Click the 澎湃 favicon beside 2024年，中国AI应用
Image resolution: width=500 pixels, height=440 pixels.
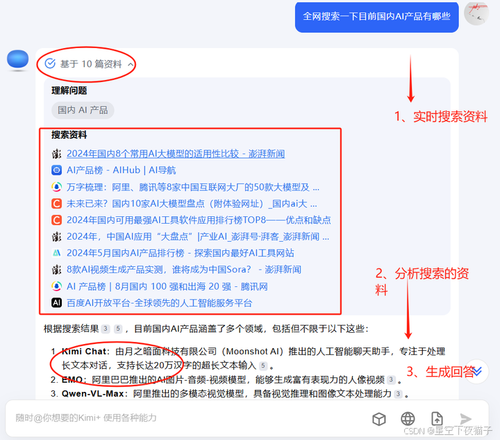[x=56, y=237]
